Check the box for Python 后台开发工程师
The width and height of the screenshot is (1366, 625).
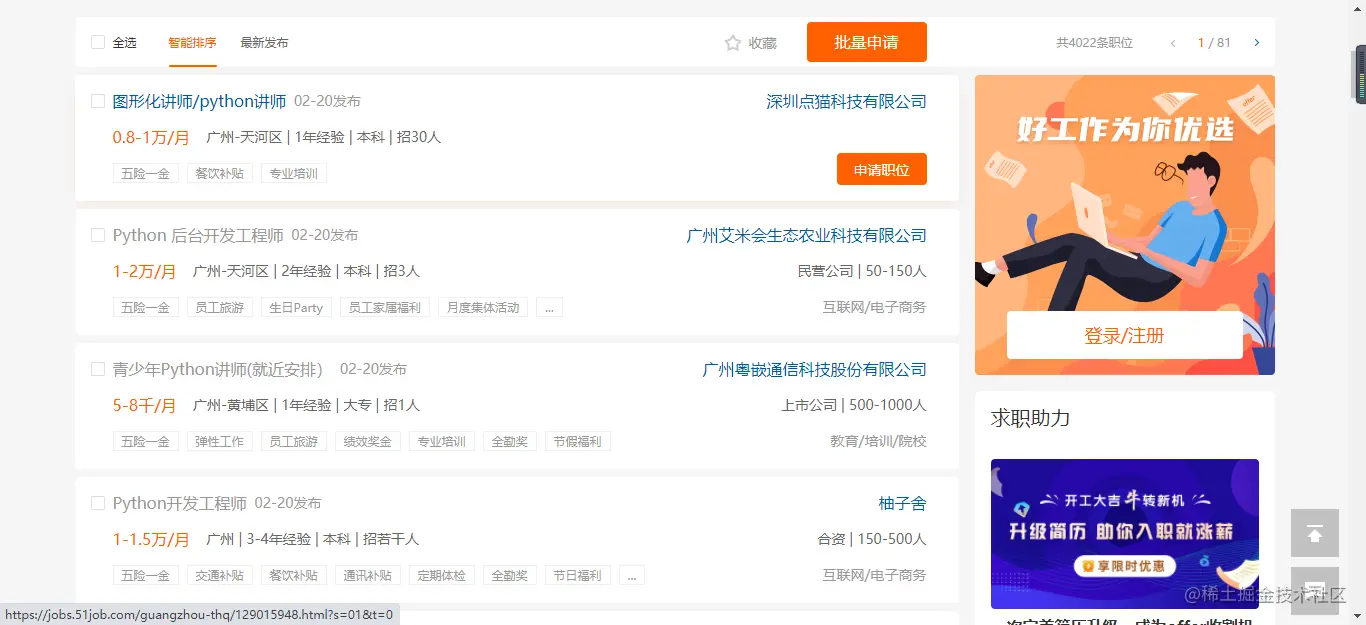(98, 235)
